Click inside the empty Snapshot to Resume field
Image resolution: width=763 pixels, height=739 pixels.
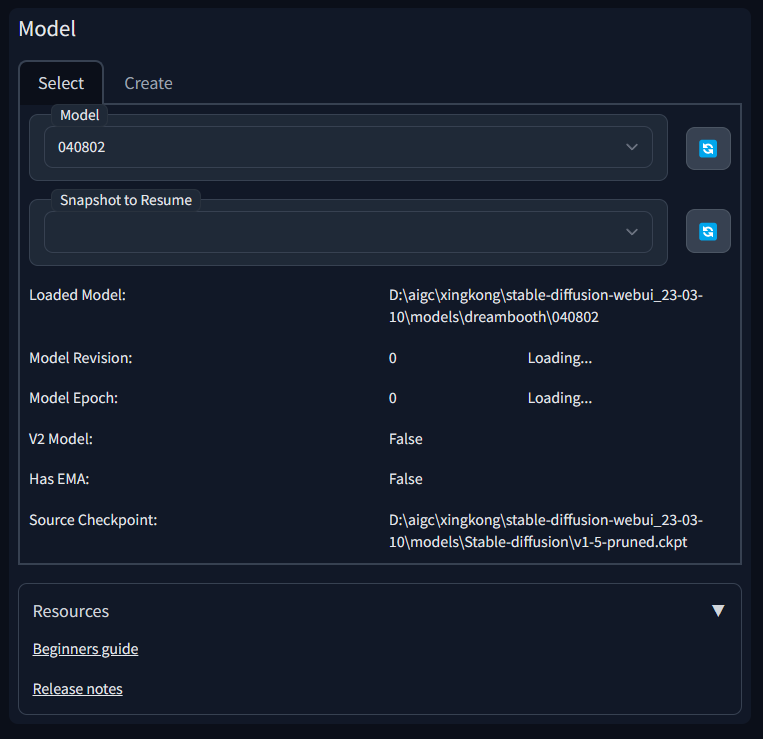(330, 232)
